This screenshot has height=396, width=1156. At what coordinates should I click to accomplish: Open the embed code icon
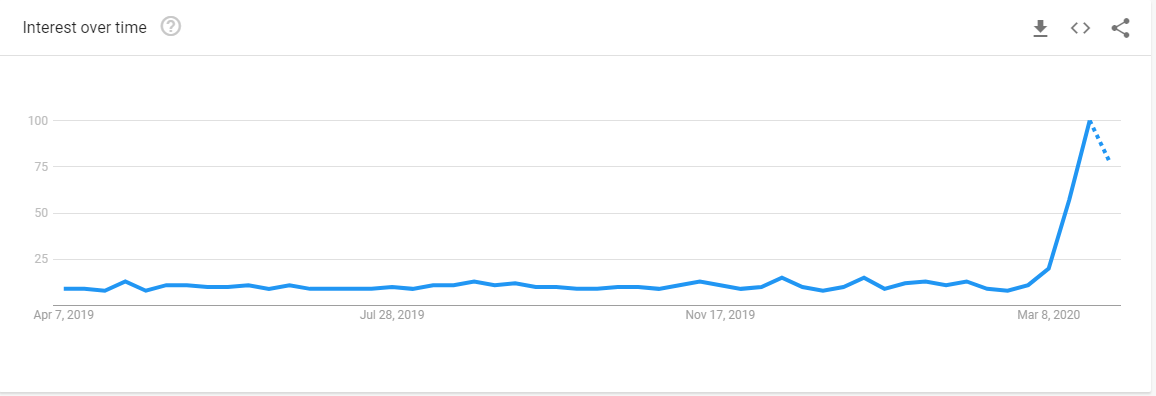1080,28
